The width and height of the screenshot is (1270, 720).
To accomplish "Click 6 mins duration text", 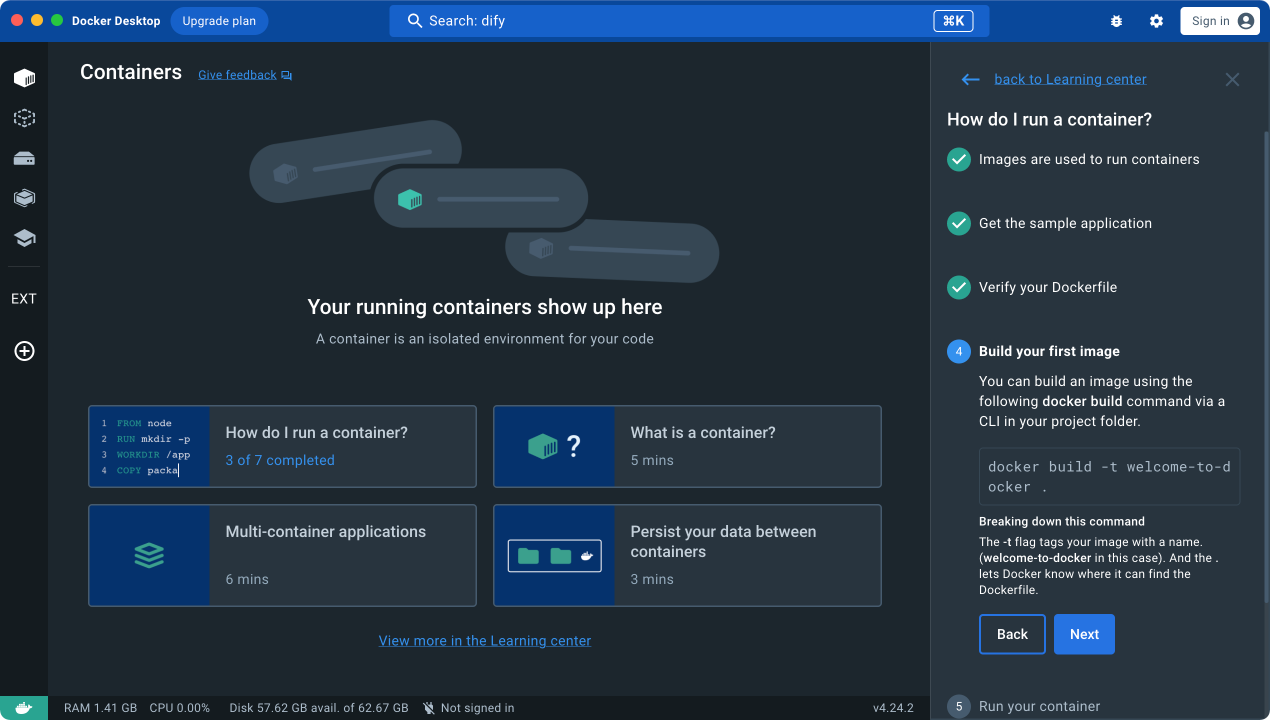I will [247, 580].
